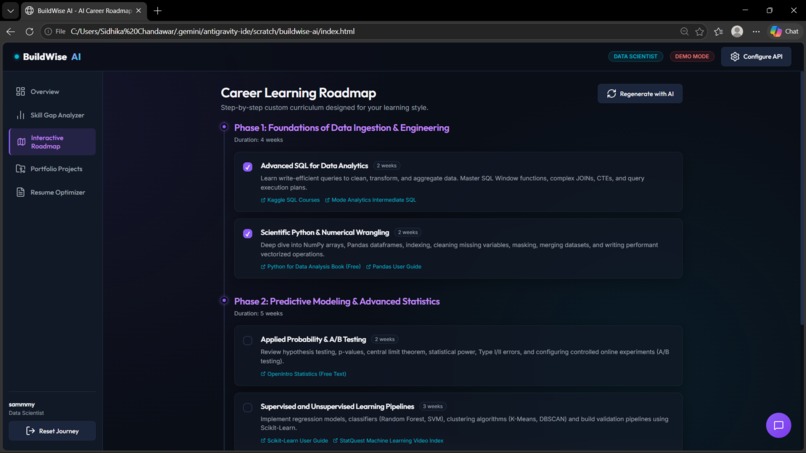806x453 pixels.
Task: Open new browser tab
Action: click(x=157, y=10)
